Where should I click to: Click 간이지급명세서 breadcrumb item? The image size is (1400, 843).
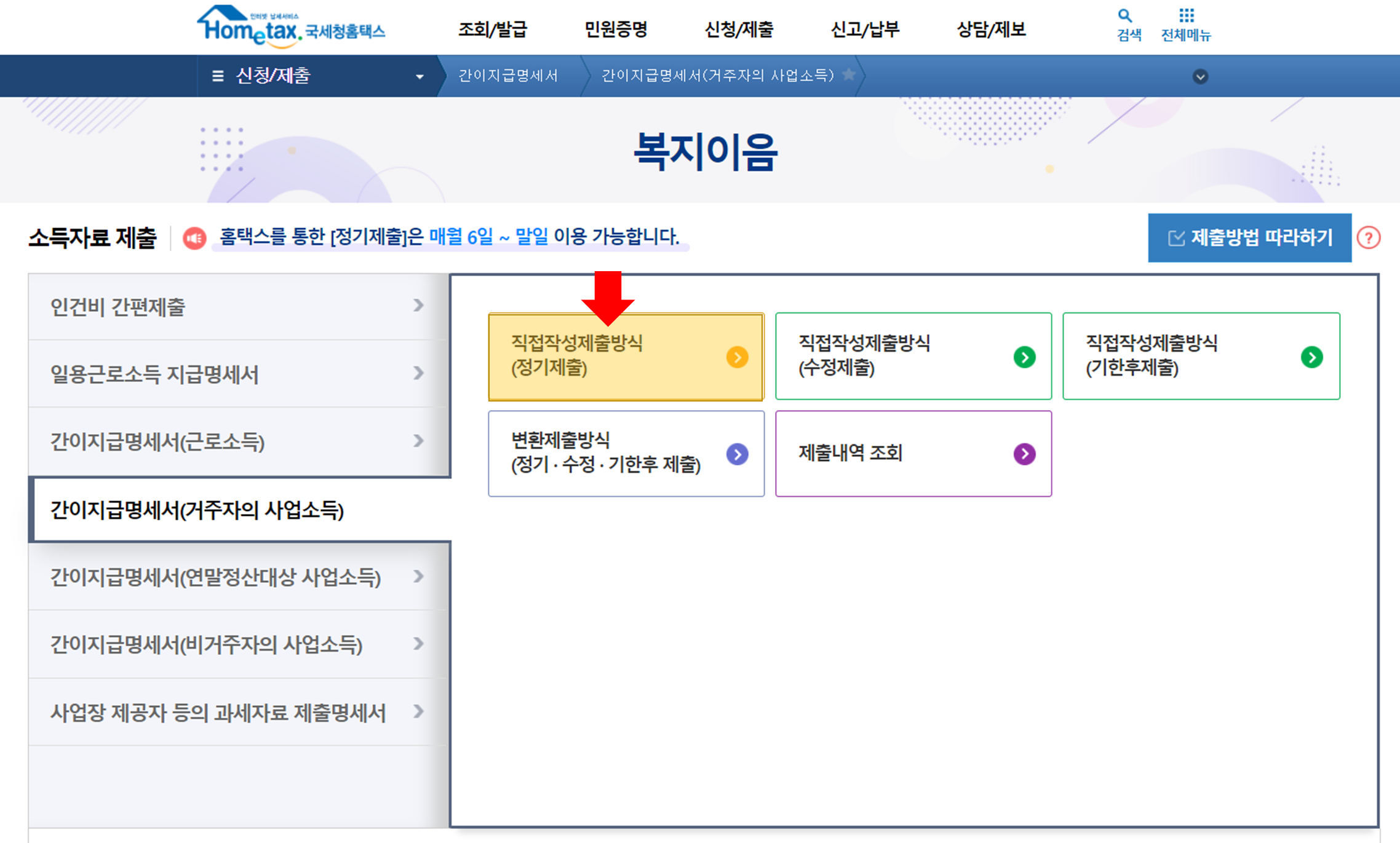(508, 75)
